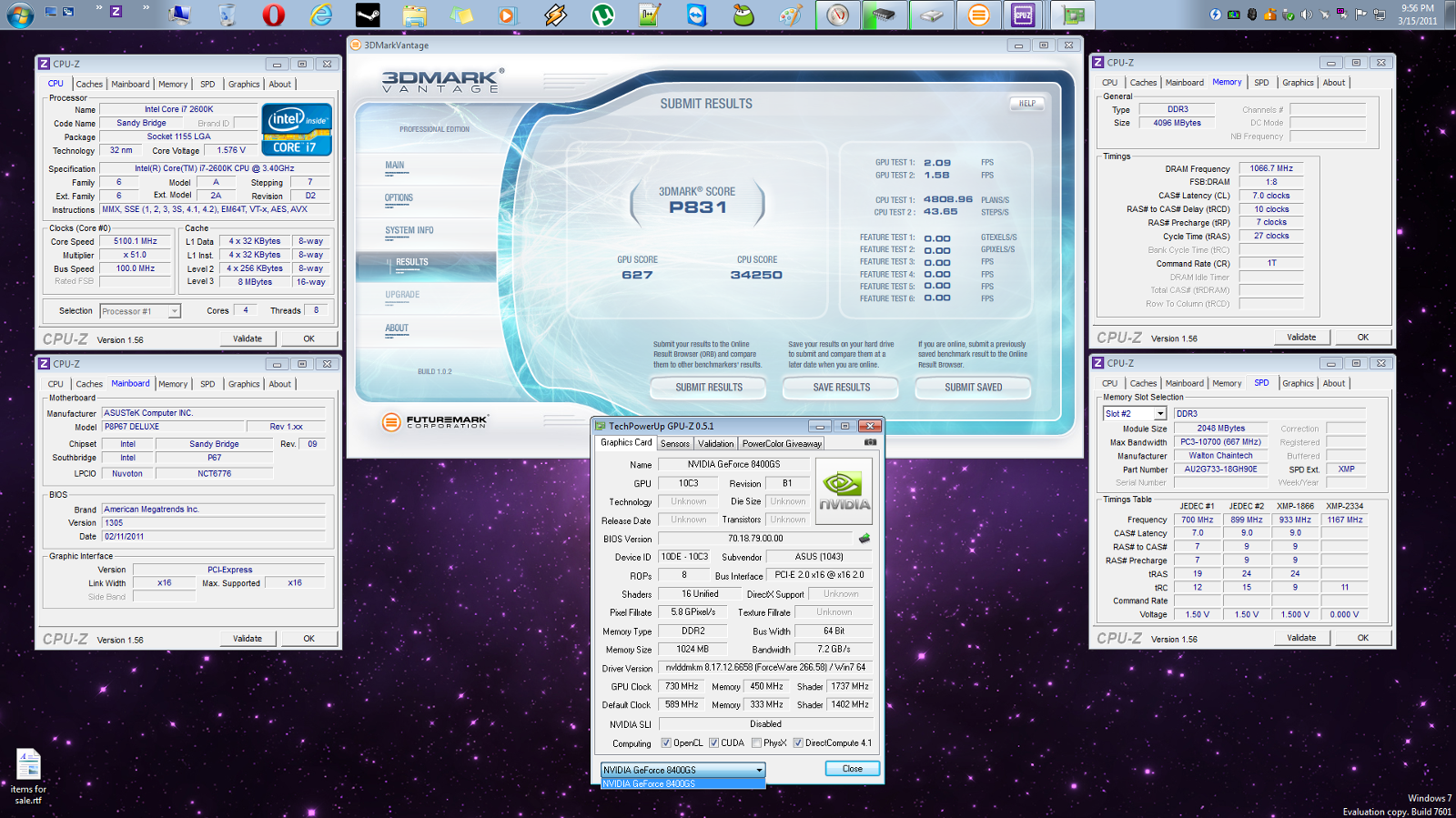Click the Part Number AU2G733-18GH90E field
The height and width of the screenshot is (818, 1456).
coord(1220,470)
